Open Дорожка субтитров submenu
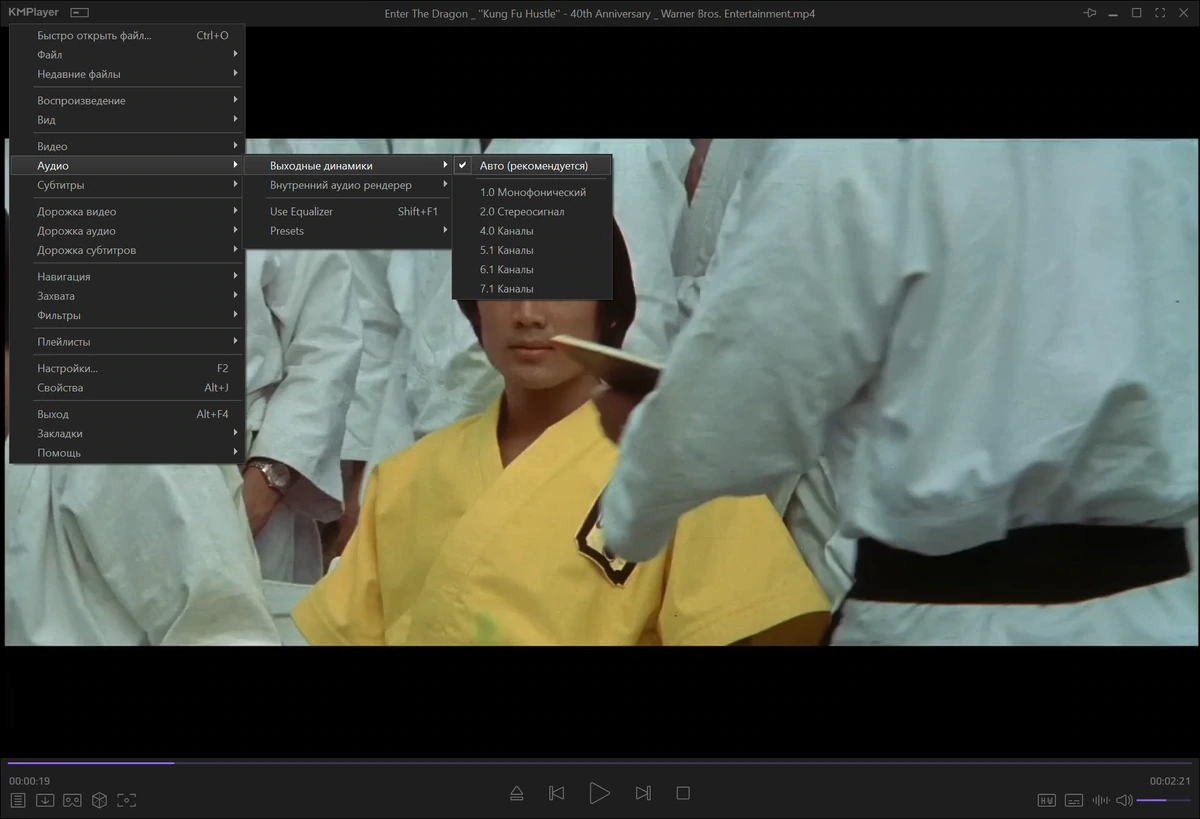Image resolution: width=1200 pixels, height=819 pixels. (127, 251)
